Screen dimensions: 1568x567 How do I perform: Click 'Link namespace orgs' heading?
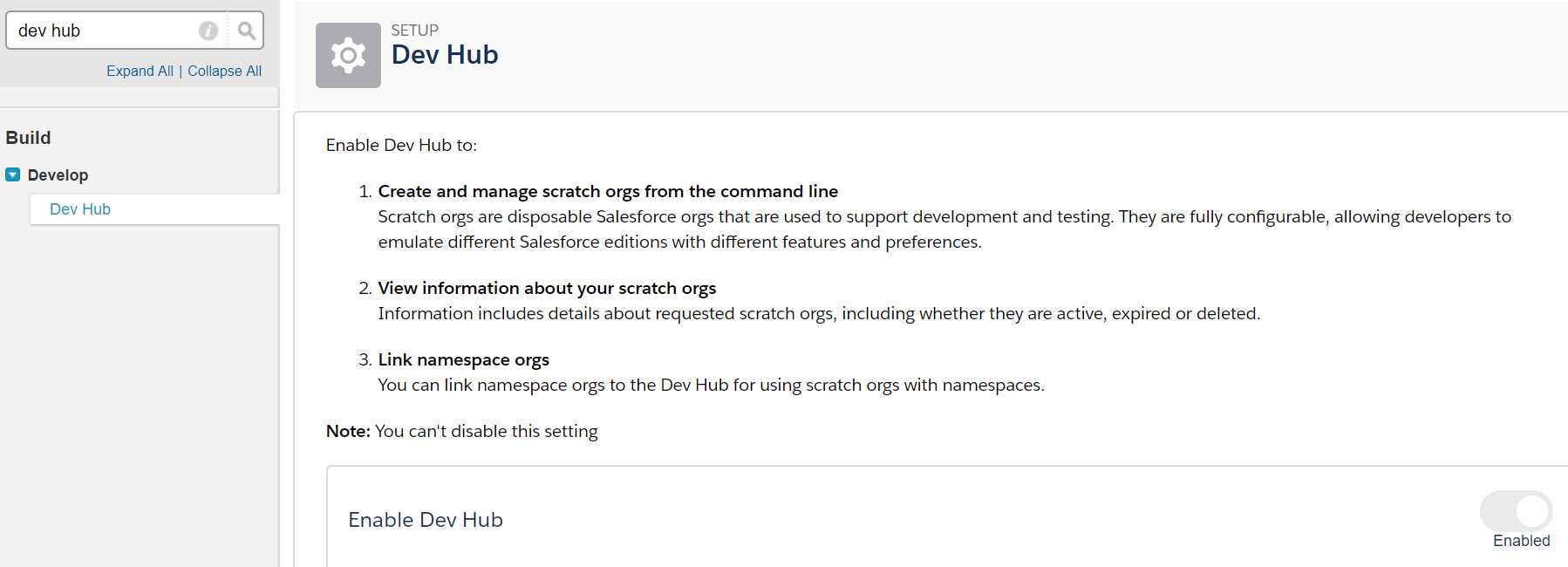tap(463, 359)
